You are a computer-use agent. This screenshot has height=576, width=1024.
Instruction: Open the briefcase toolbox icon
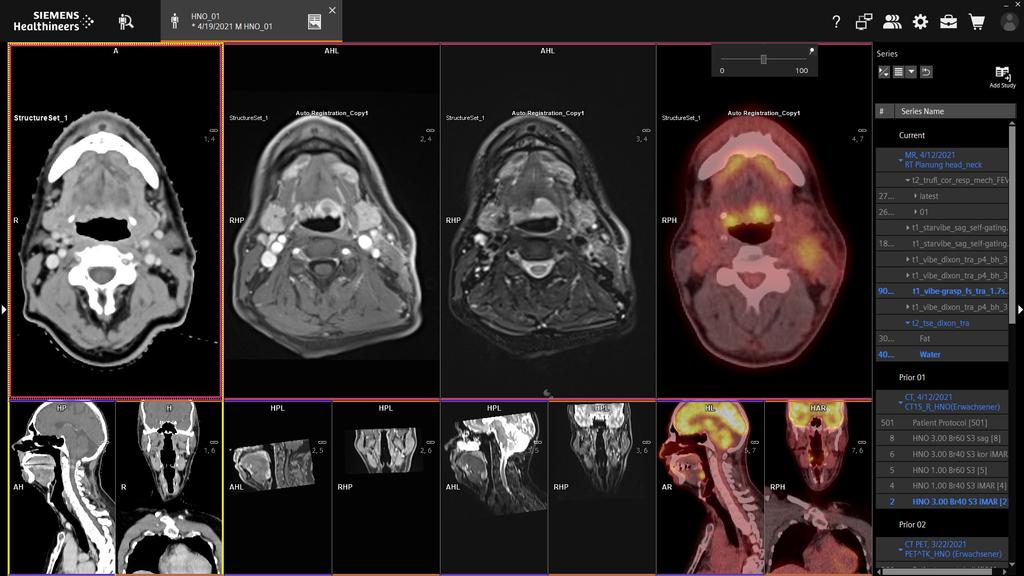tap(948, 21)
